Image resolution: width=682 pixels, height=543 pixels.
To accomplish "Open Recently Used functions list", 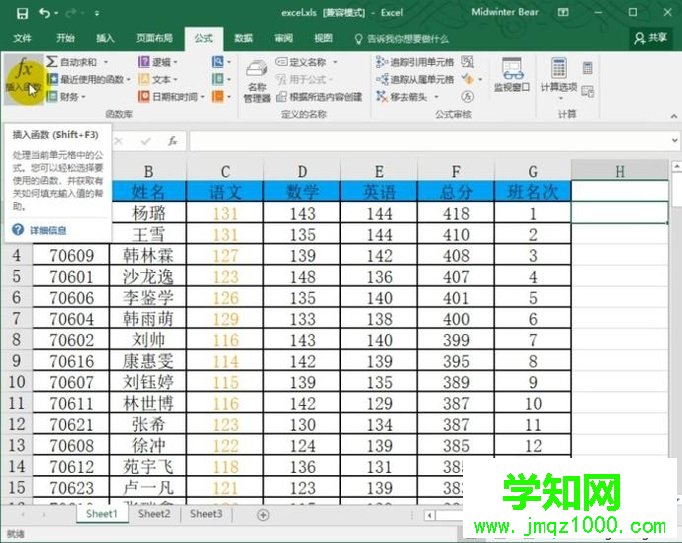I will [88, 79].
